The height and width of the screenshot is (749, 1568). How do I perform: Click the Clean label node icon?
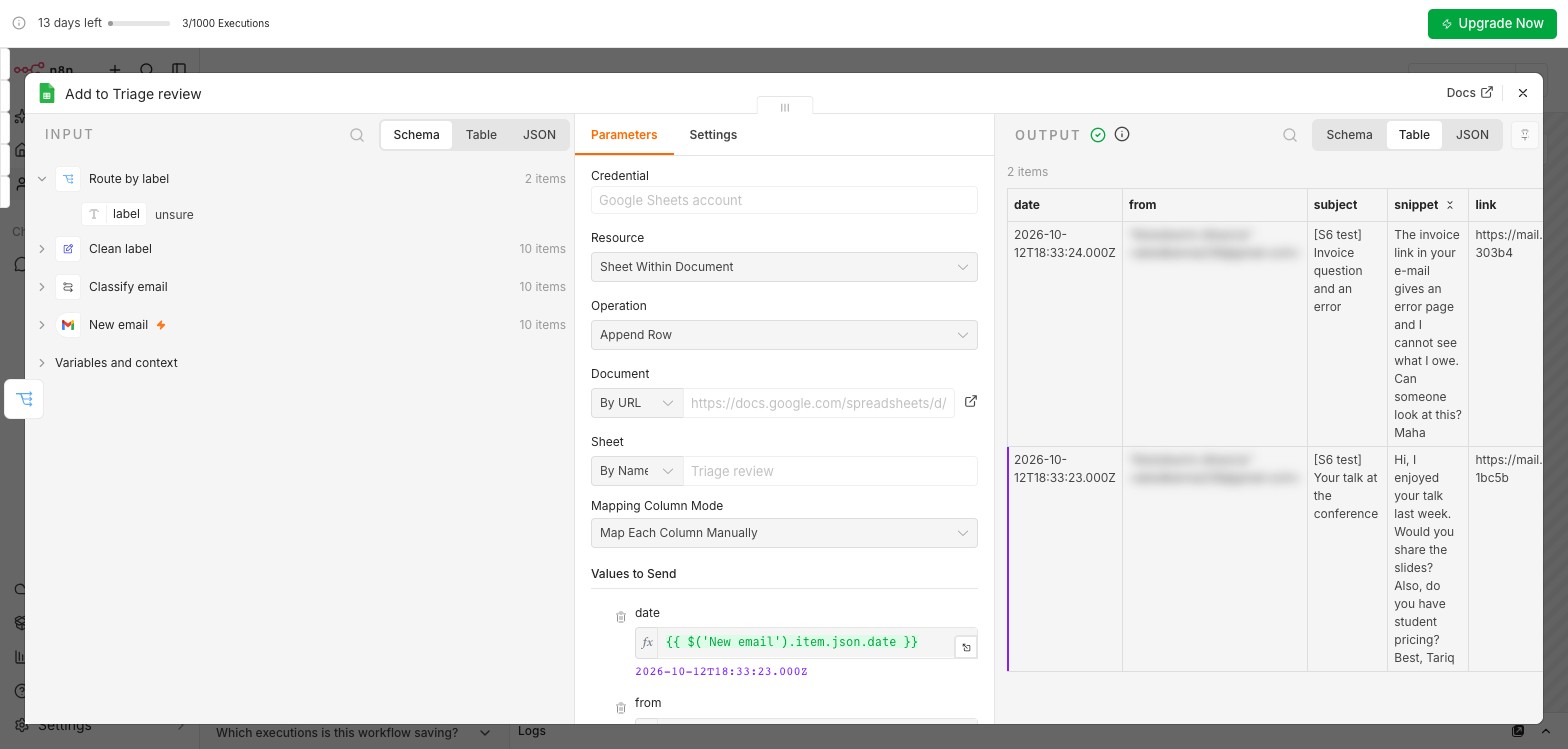pos(68,249)
